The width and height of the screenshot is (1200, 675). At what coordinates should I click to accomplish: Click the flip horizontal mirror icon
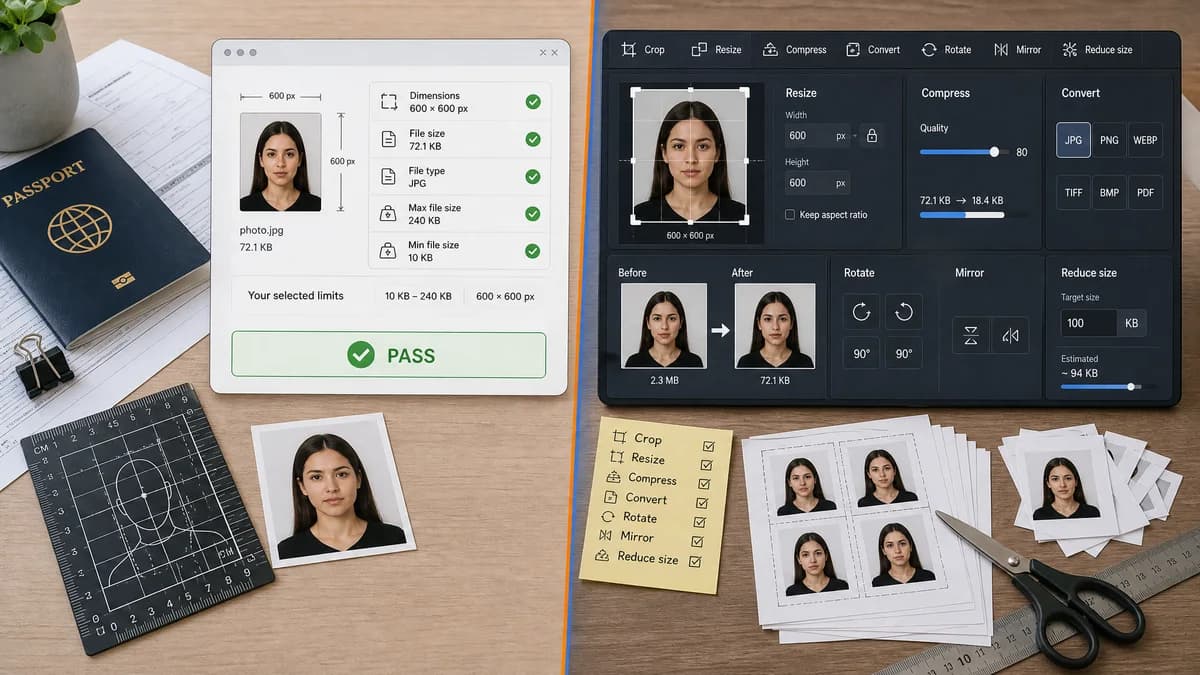1010,336
